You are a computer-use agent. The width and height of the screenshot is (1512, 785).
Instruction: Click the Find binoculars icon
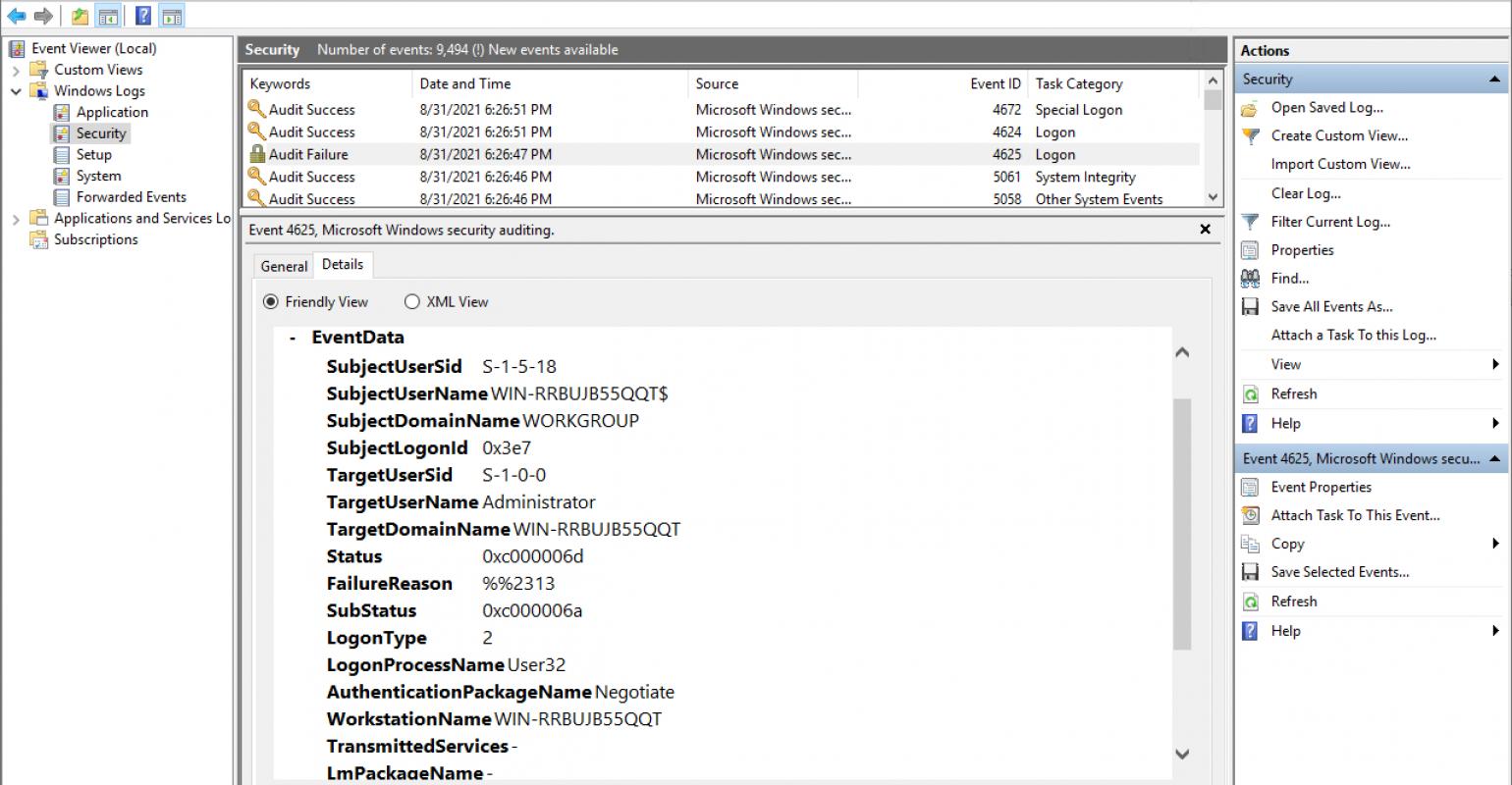tap(1250, 279)
